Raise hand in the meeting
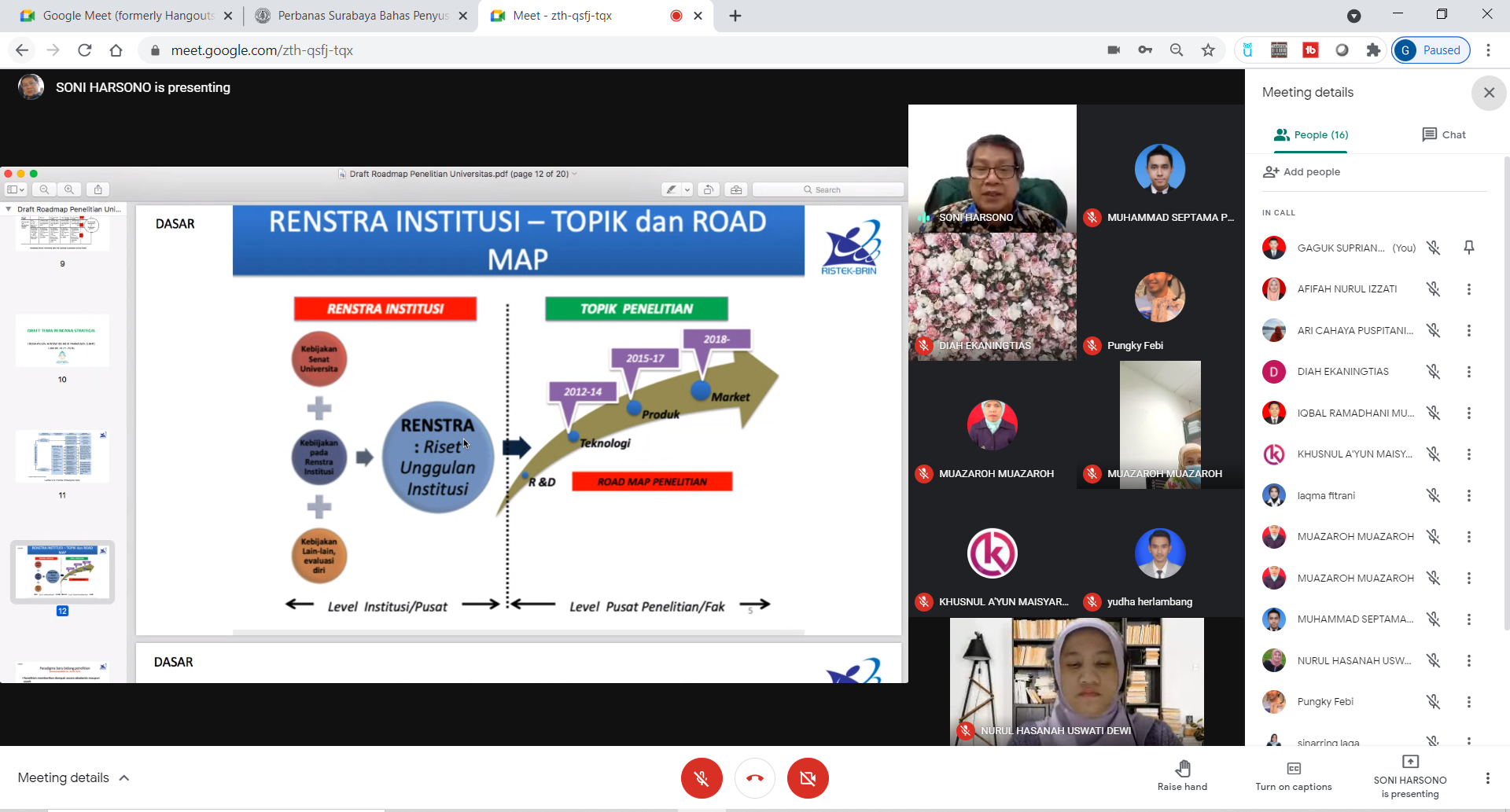 (x=1182, y=775)
